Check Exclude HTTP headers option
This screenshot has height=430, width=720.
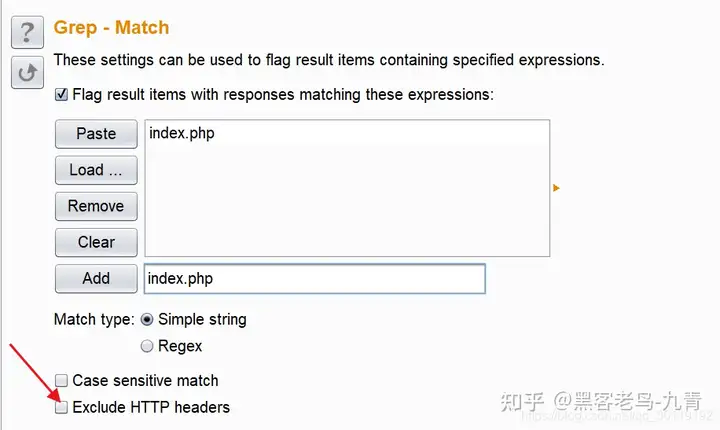pos(62,408)
